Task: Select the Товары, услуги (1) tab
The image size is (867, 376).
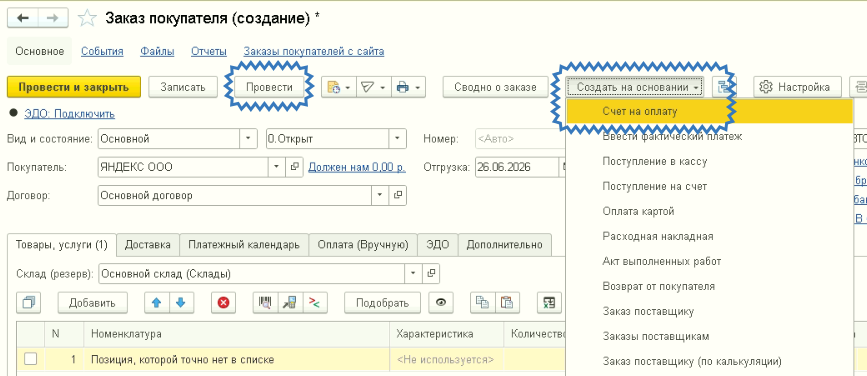Action: tap(61, 245)
